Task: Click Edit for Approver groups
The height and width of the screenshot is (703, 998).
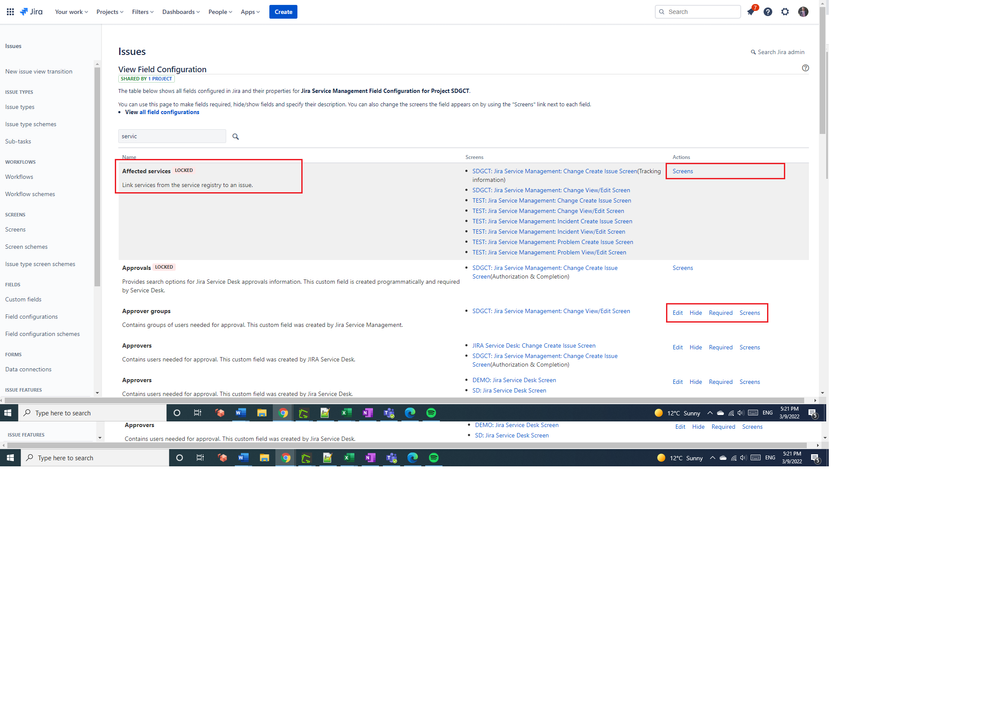Action: (677, 313)
